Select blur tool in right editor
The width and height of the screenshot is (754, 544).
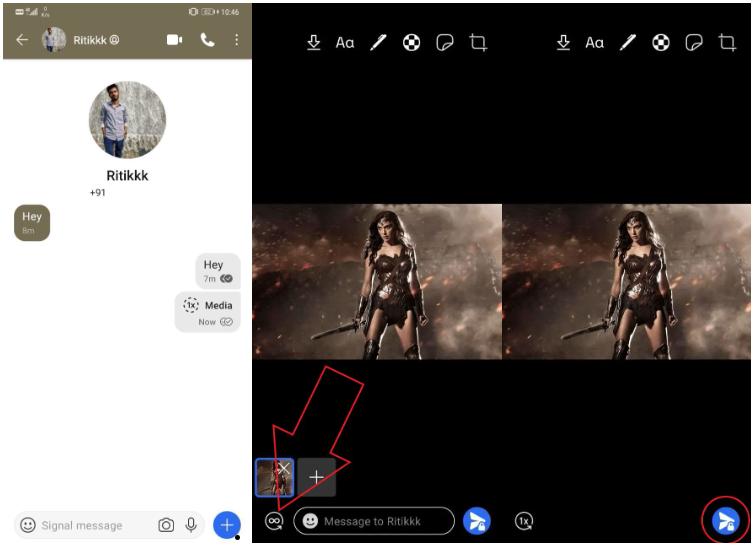tap(661, 43)
